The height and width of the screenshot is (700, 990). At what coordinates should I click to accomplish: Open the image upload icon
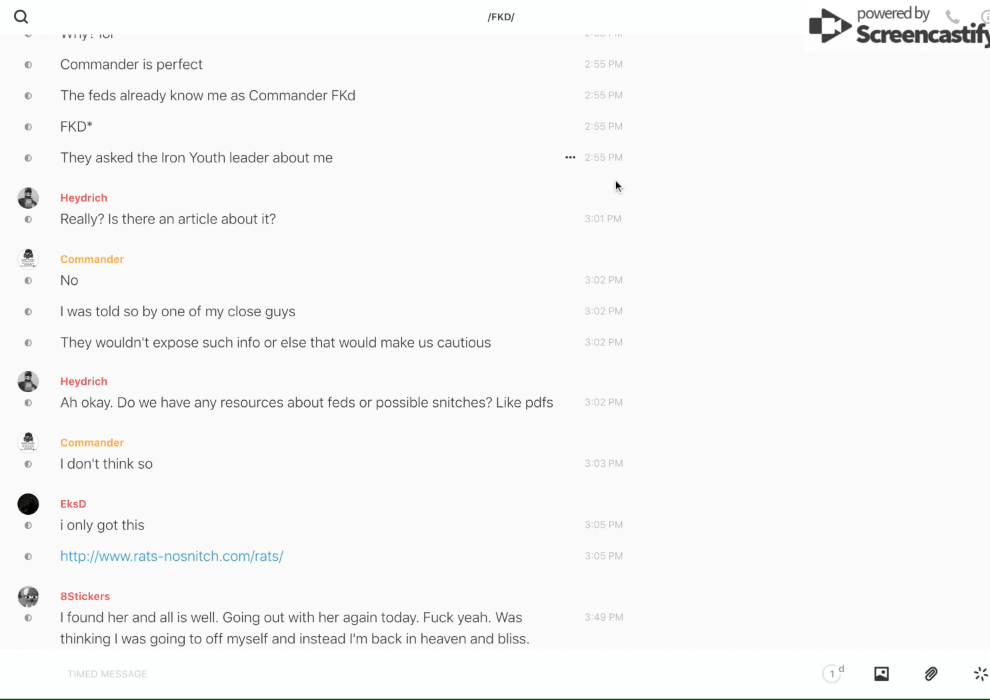click(881, 674)
